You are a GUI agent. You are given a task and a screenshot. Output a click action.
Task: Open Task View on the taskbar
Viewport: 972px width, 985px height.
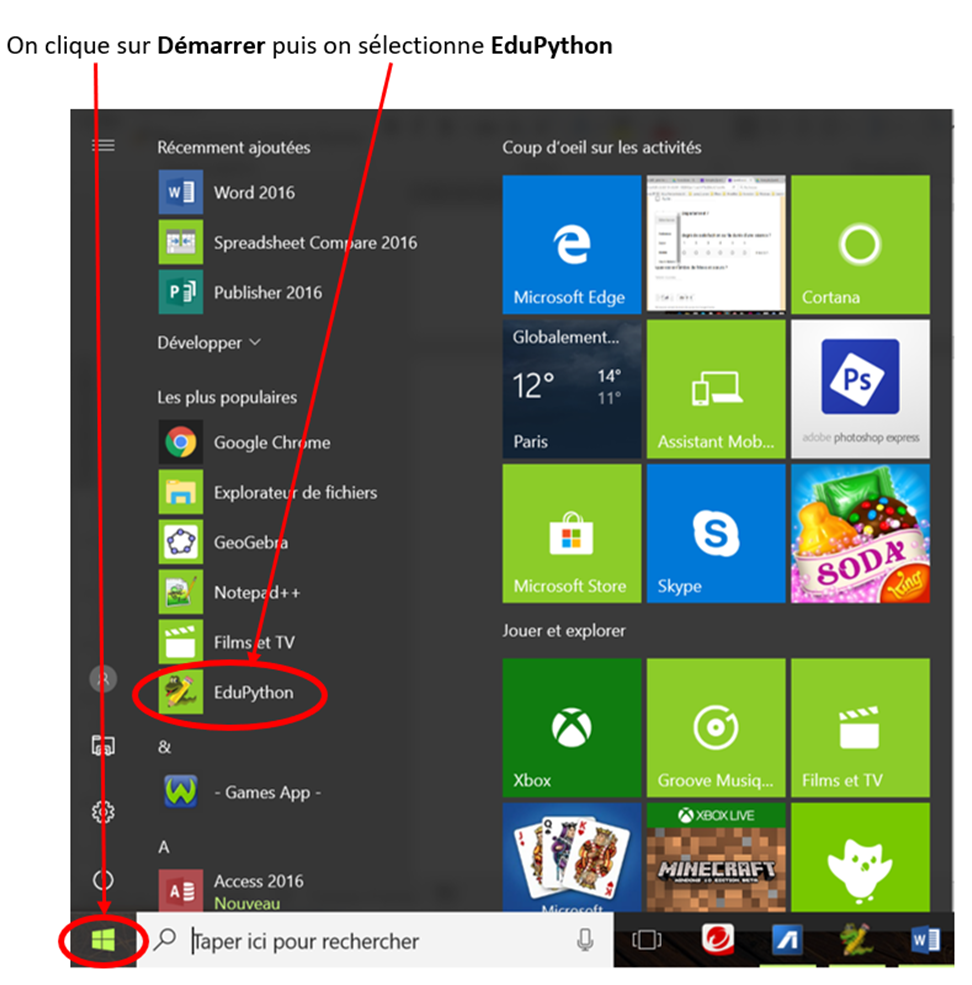click(647, 940)
